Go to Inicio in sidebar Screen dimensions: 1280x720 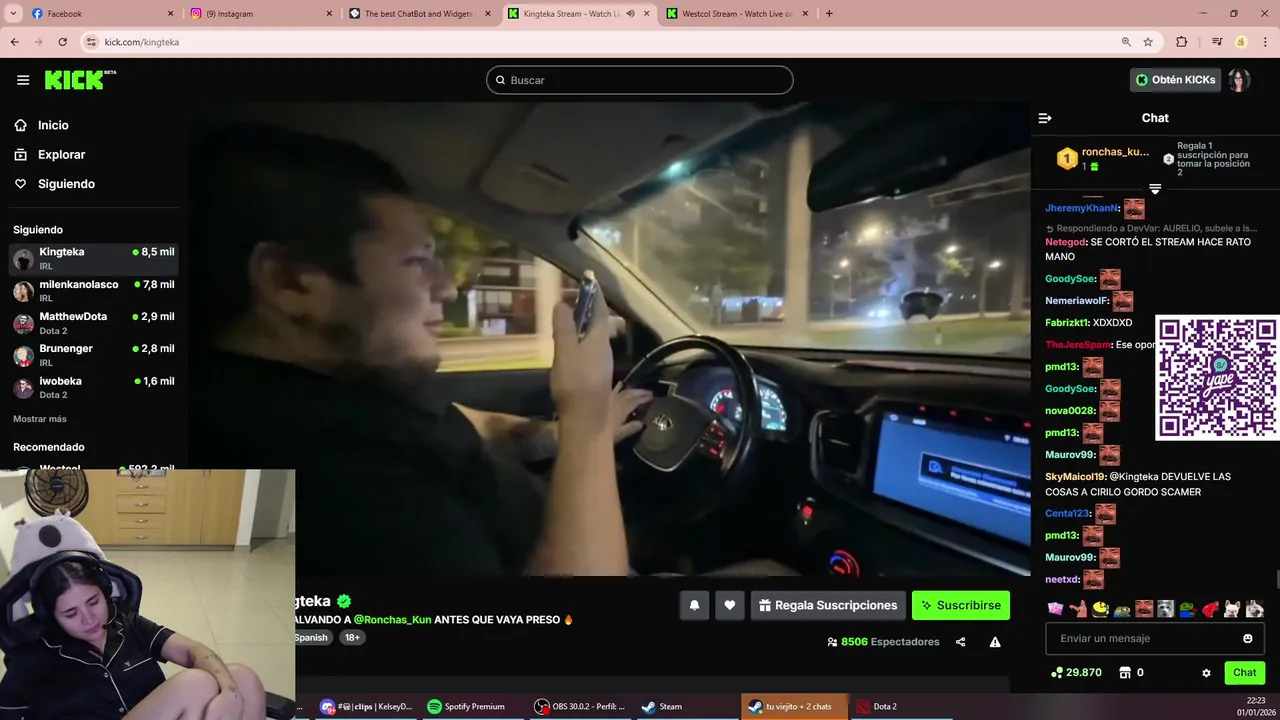point(41,125)
